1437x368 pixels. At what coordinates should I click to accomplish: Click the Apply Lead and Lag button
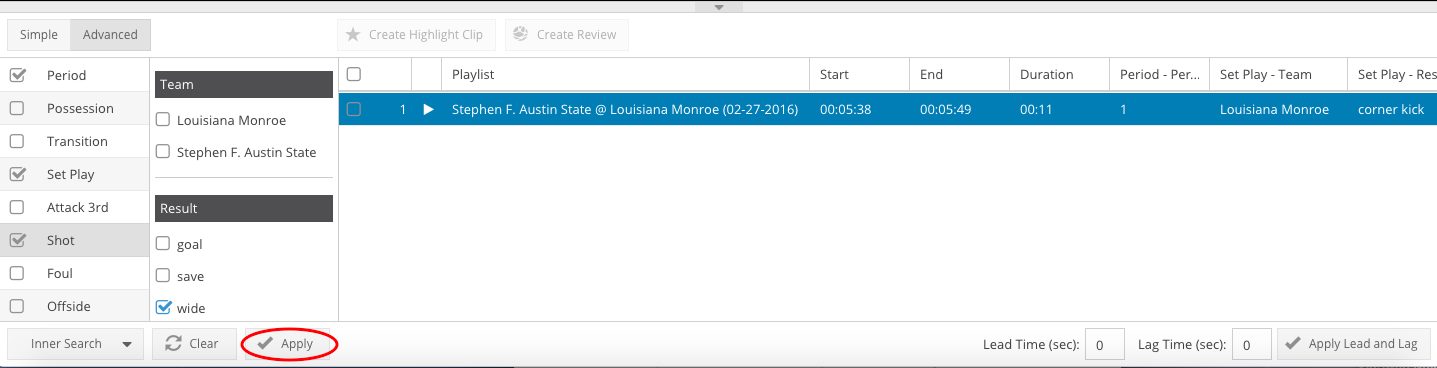click(x=1353, y=344)
